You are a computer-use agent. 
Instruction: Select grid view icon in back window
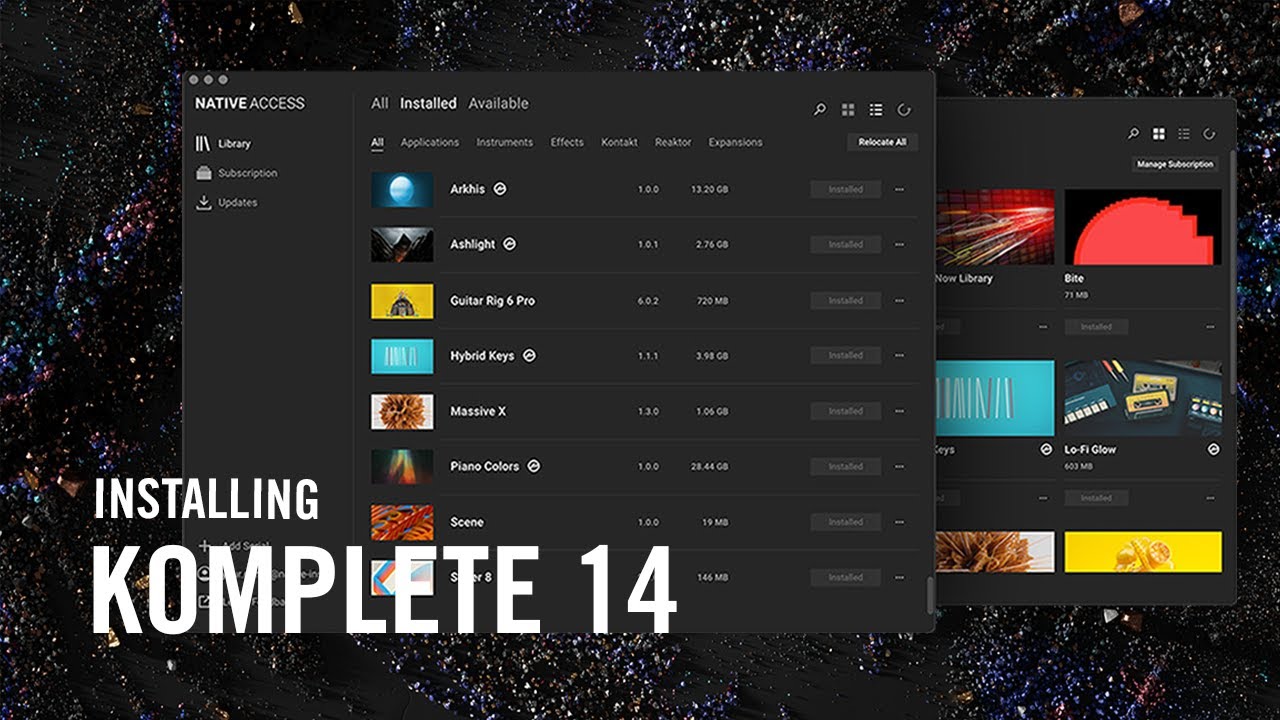pyautogui.click(x=1159, y=134)
